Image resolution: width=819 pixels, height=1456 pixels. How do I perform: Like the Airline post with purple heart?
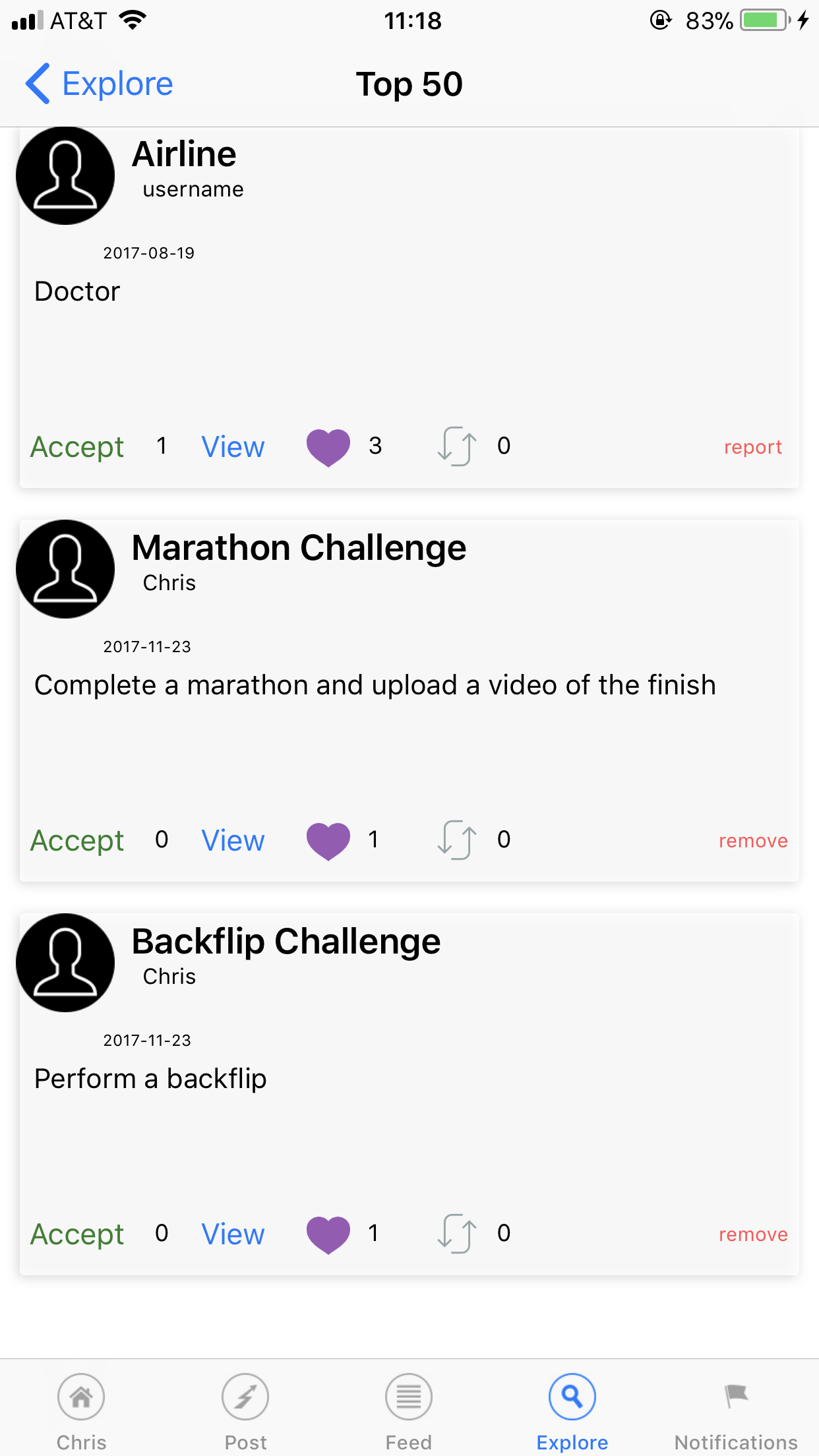click(328, 447)
